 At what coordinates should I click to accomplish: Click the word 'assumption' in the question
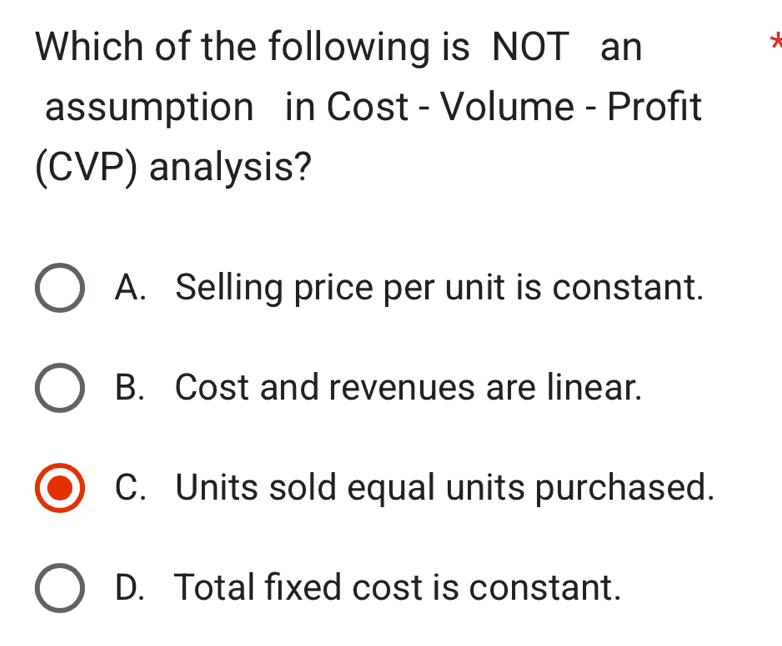(149, 108)
